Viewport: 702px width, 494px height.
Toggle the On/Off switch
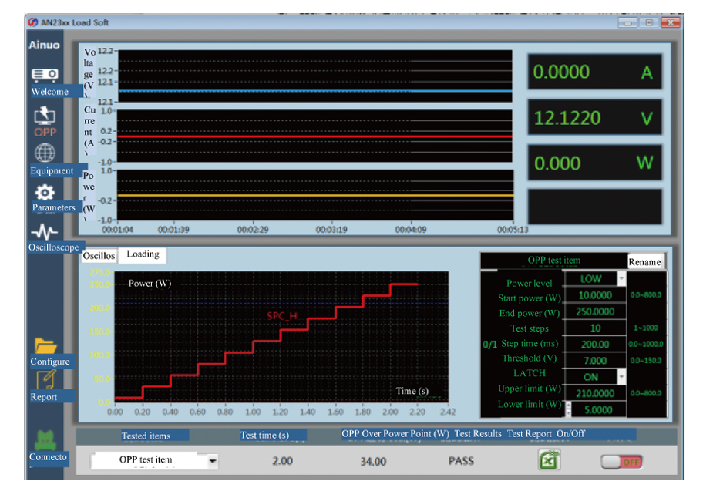click(x=621, y=462)
